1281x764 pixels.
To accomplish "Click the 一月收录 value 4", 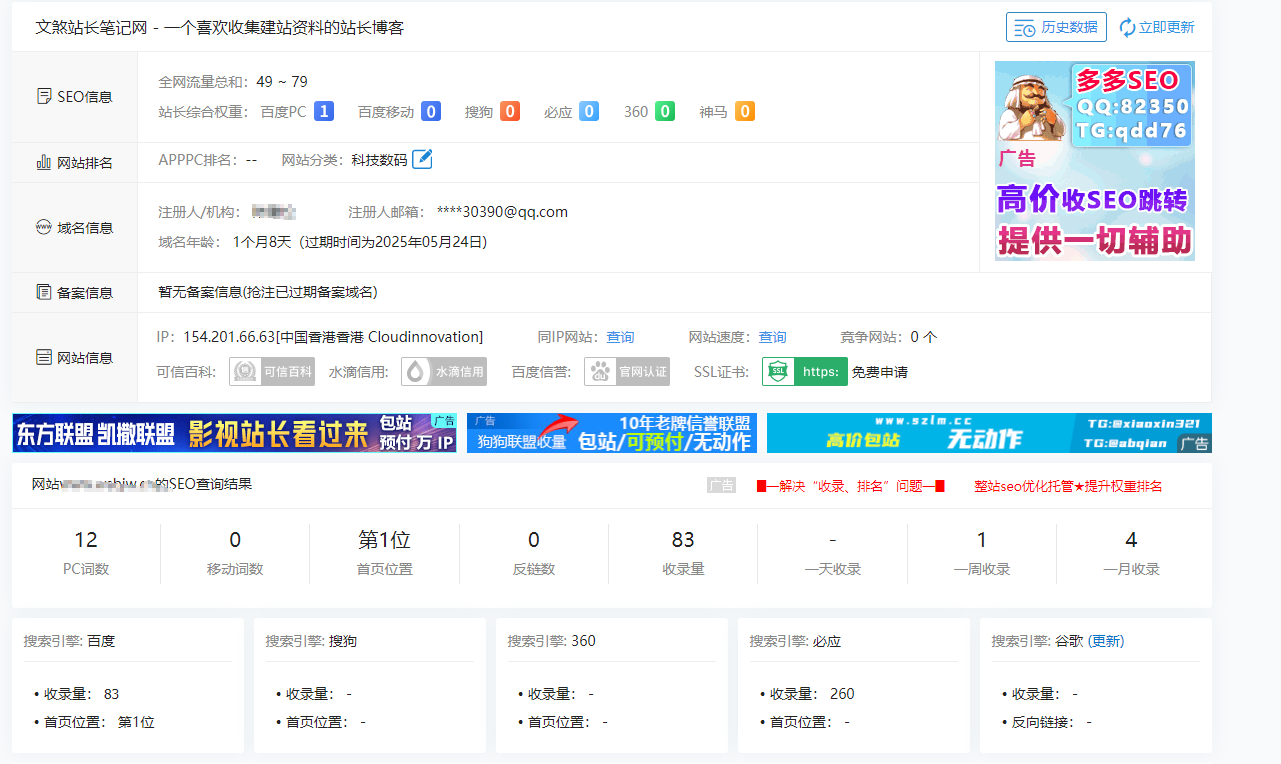I will pos(1131,540).
